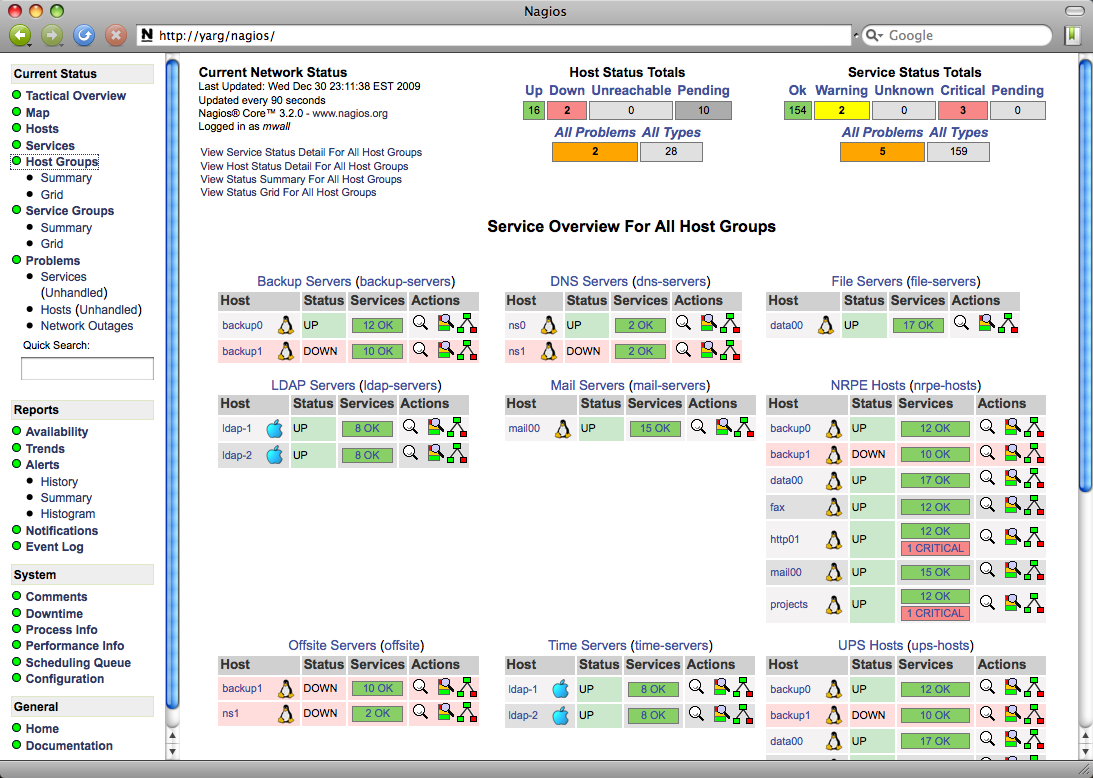Open the Backup Servers host group link

tap(304, 281)
